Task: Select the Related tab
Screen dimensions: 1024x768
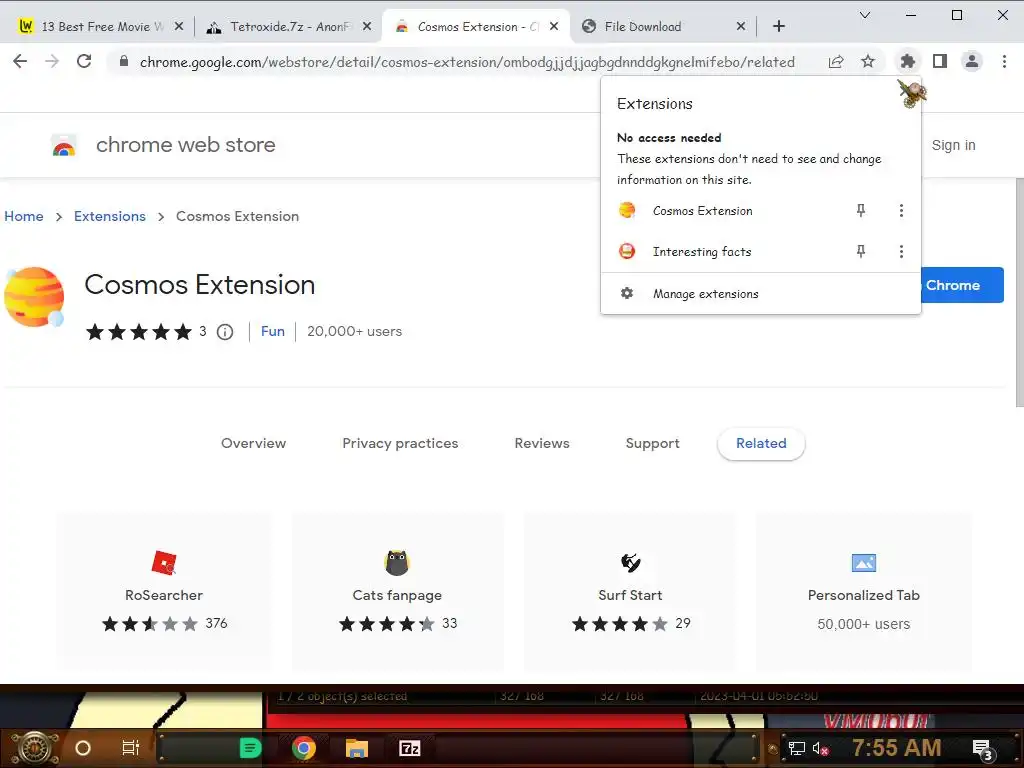Action: 761,443
